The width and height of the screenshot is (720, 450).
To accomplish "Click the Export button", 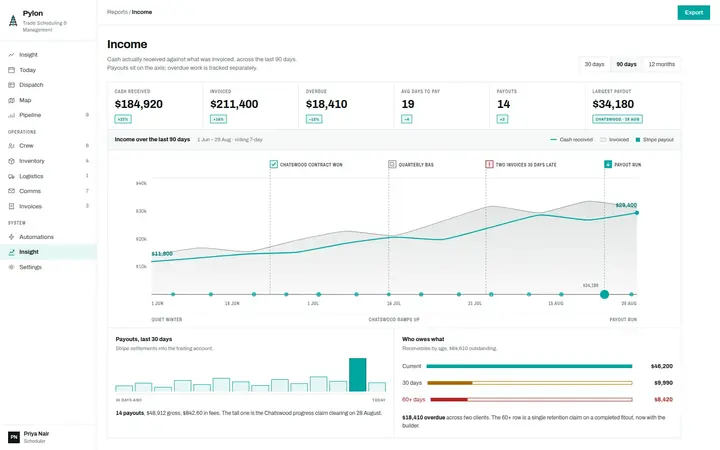I will (x=693, y=12).
